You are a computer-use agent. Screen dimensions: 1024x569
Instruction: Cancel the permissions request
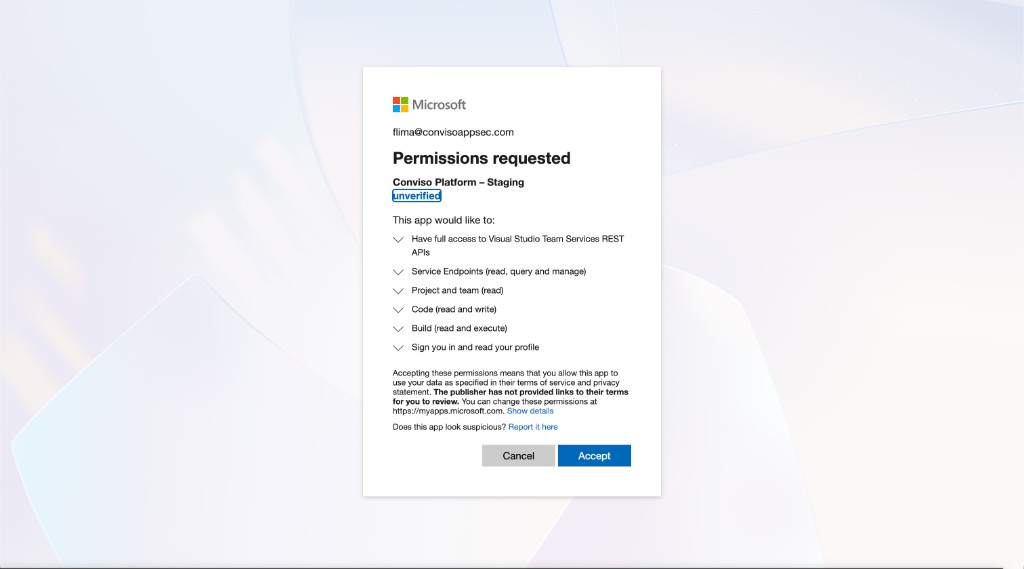[x=519, y=455]
